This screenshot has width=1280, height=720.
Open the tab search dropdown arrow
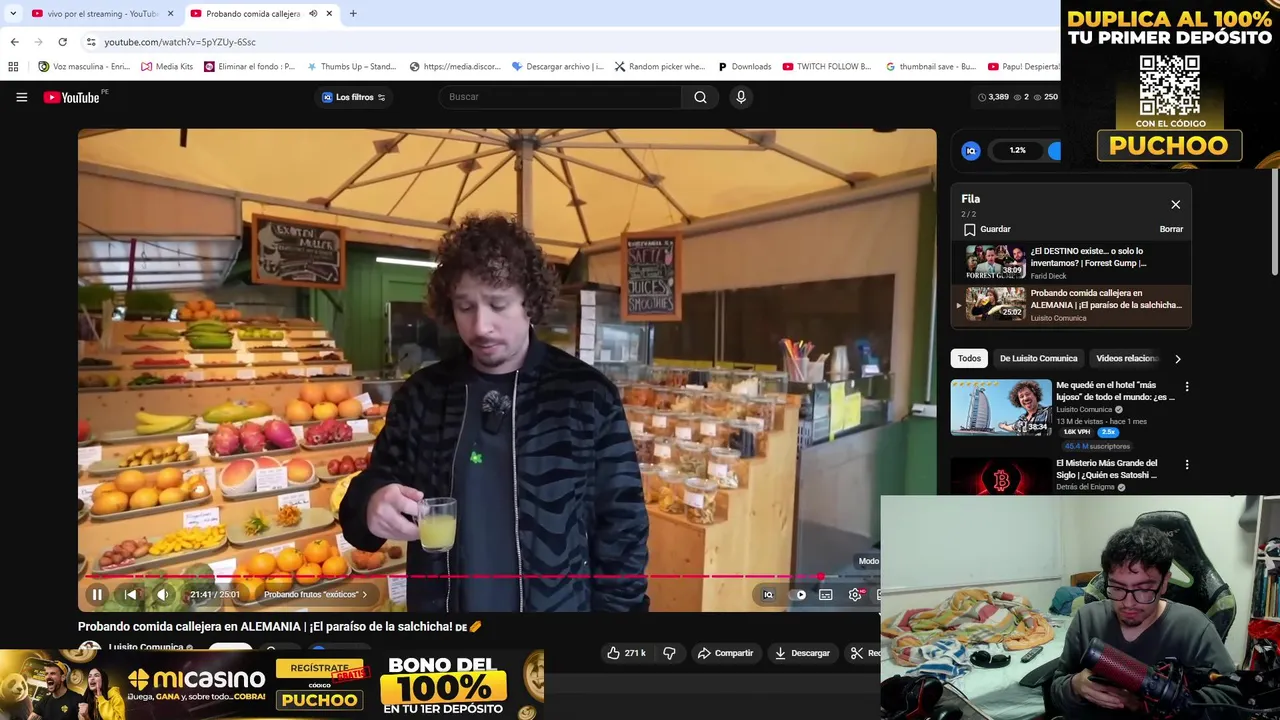(x=12, y=14)
